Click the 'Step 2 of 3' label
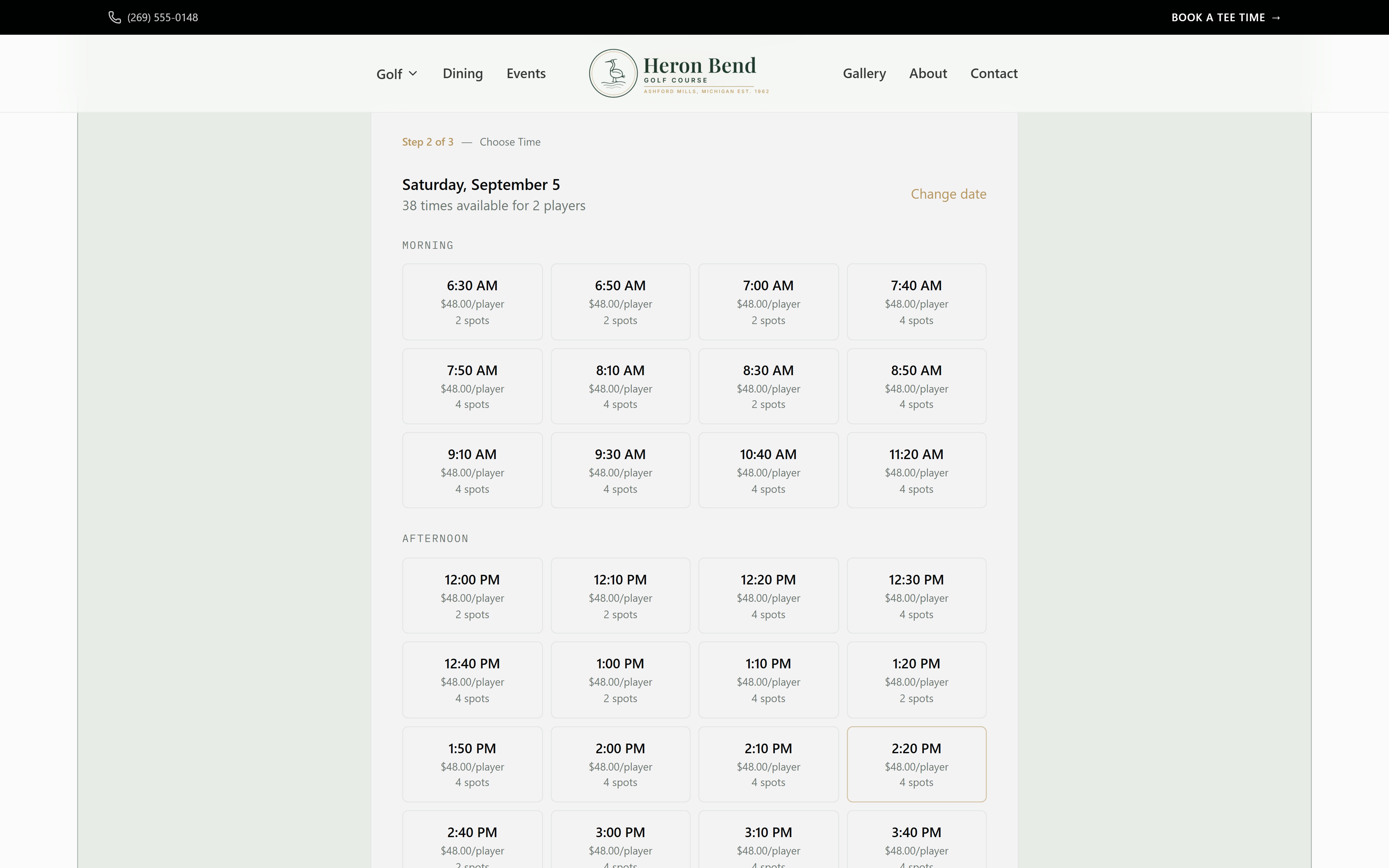 428,142
